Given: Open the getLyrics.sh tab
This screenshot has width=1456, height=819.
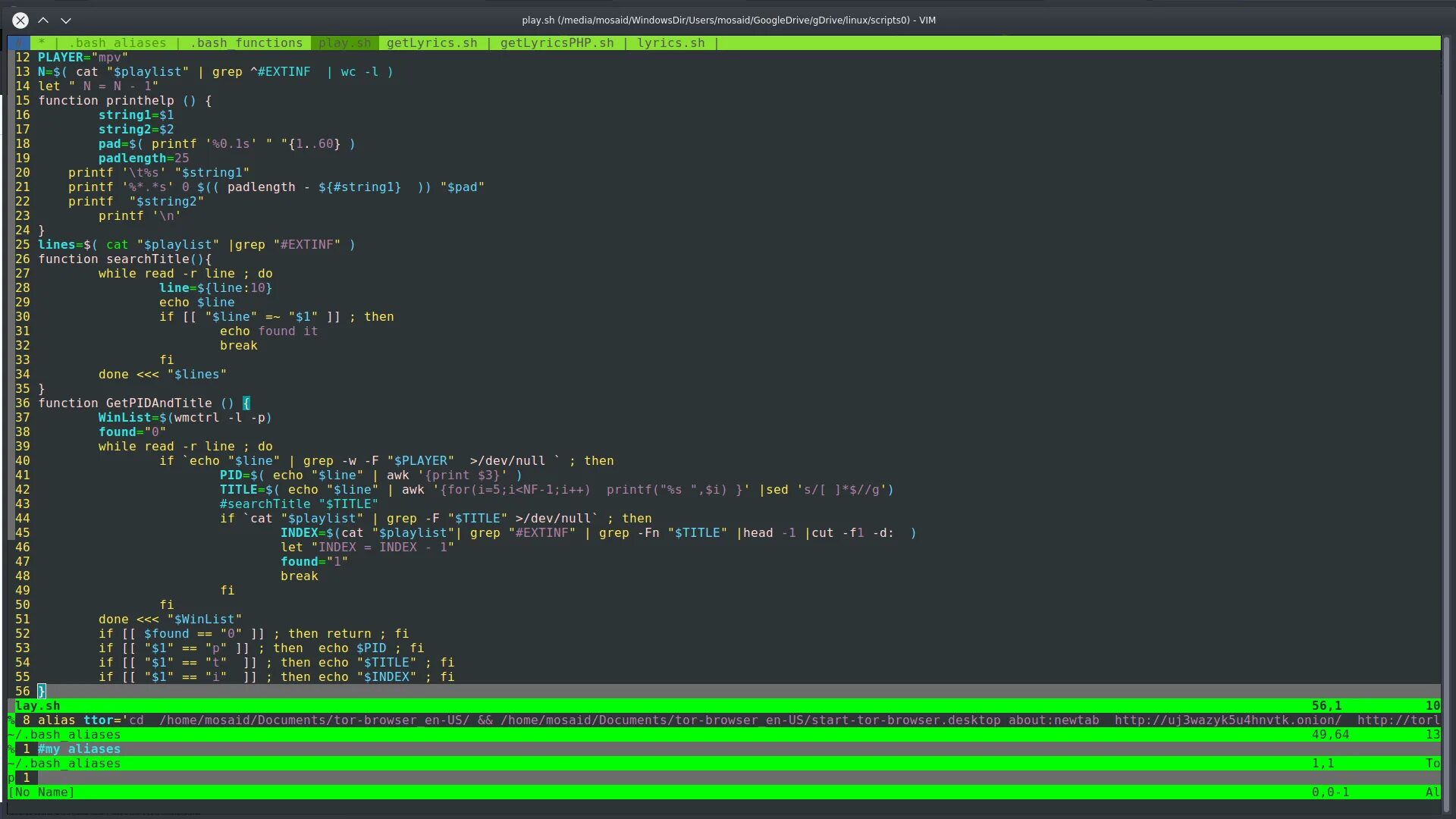Looking at the screenshot, I should point(431,43).
